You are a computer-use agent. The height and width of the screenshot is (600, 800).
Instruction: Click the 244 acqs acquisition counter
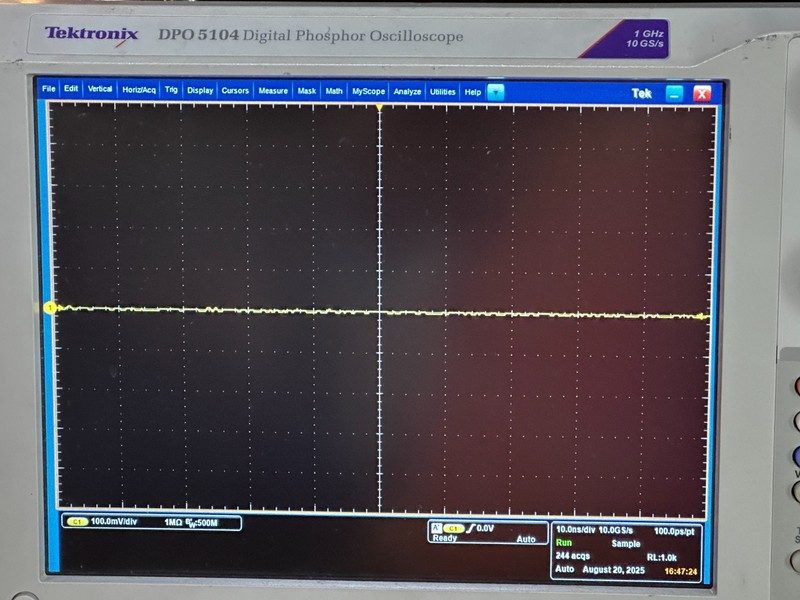coord(573,556)
